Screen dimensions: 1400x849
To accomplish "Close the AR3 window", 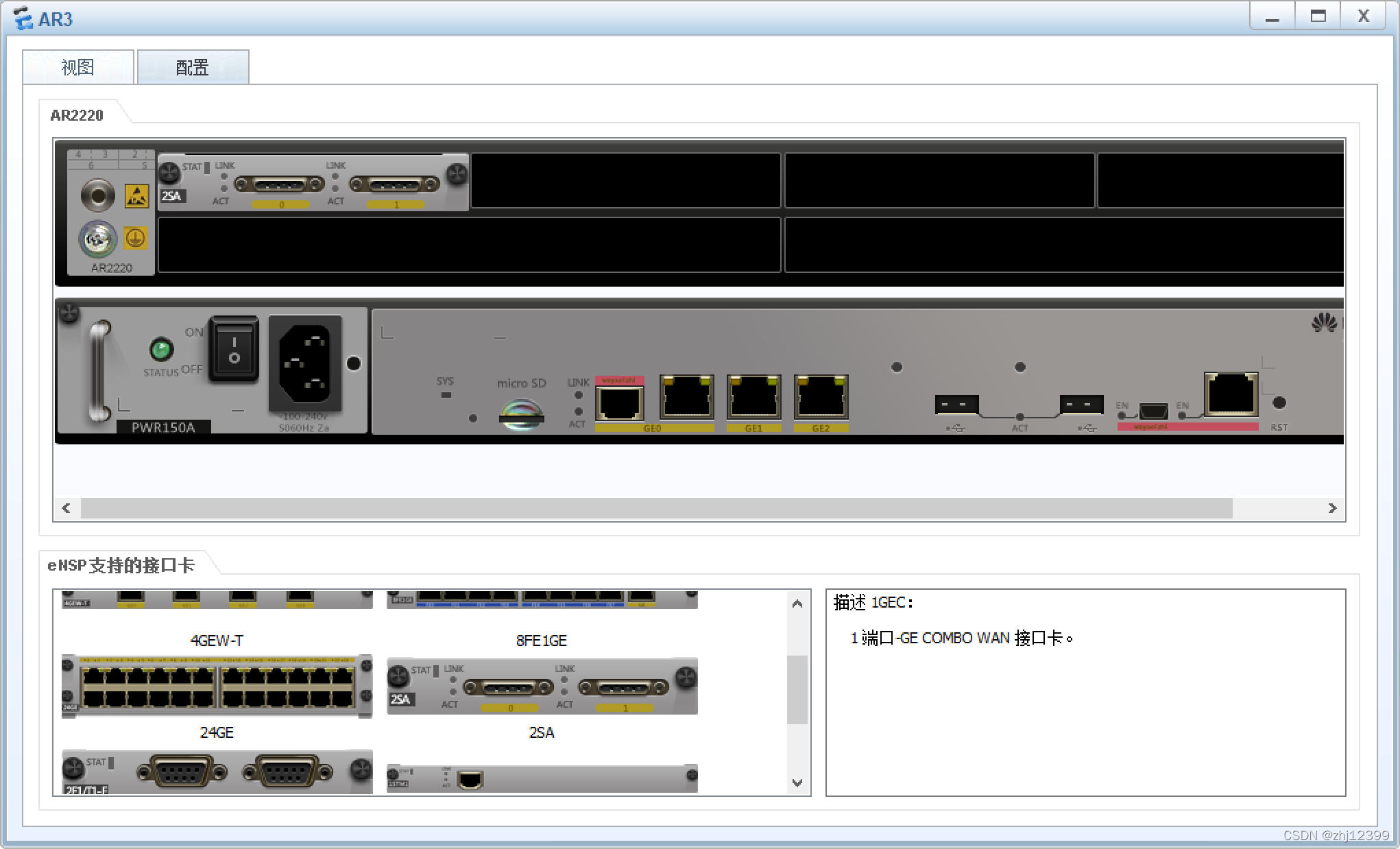I will click(1364, 16).
